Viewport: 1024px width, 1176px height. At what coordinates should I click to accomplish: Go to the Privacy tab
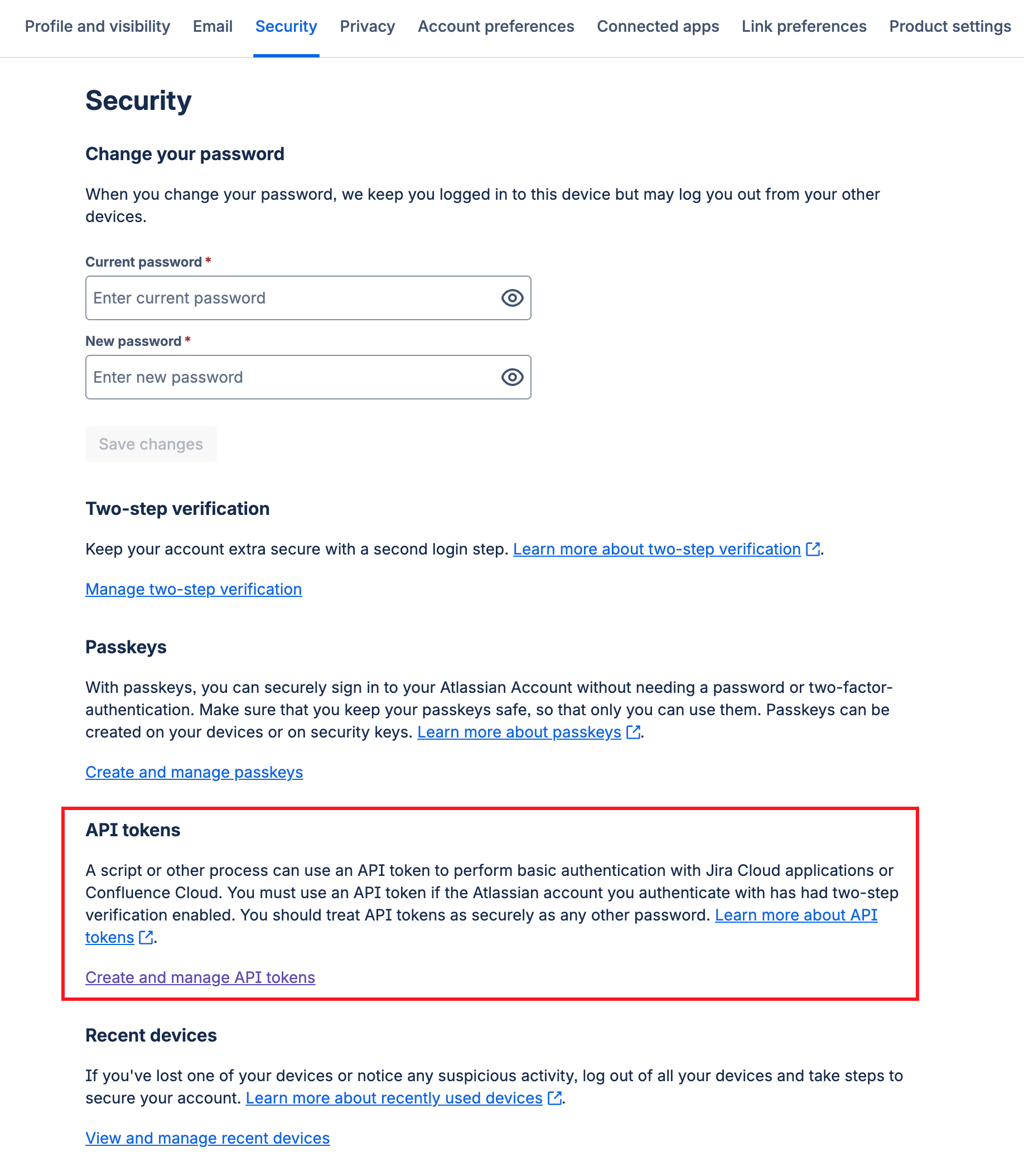click(368, 26)
